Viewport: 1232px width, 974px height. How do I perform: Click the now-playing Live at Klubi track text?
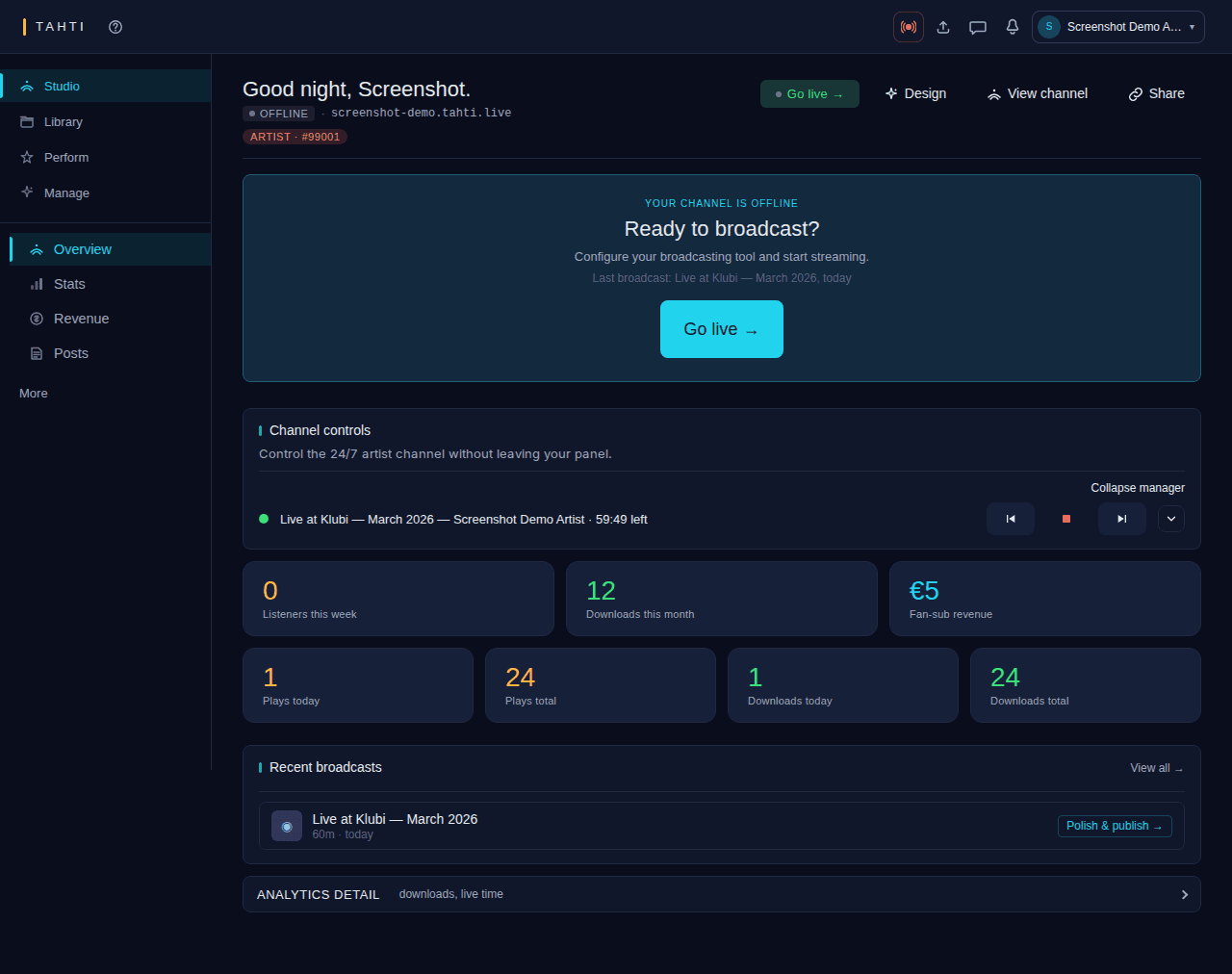[463, 520]
